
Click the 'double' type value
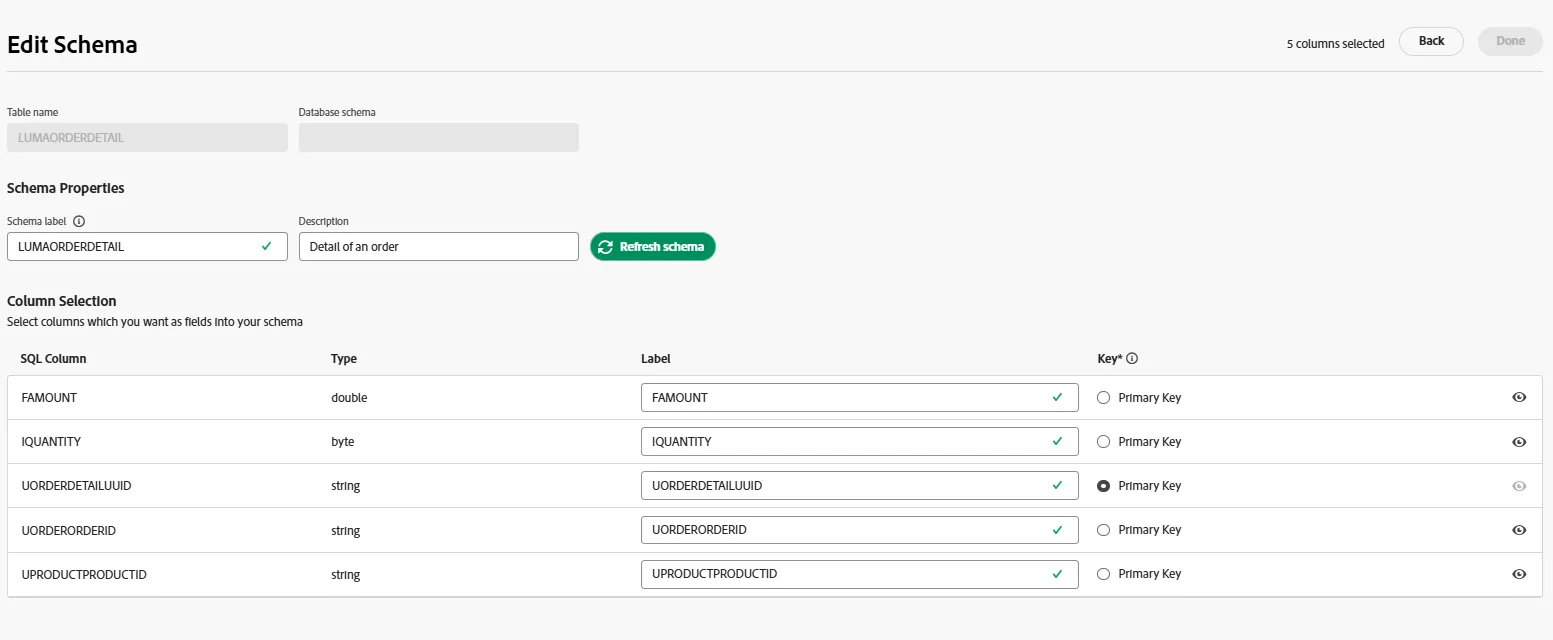click(x=349, y=398)
